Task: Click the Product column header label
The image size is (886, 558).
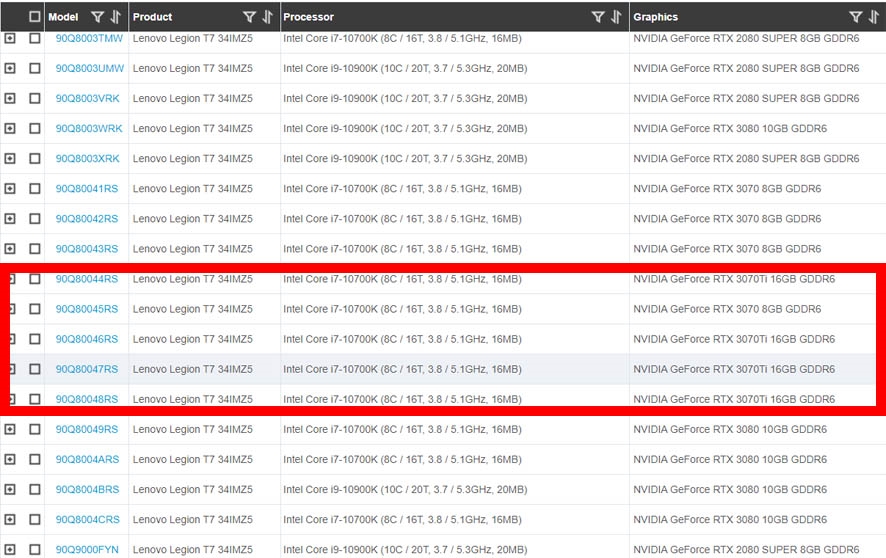Action: [x=153, y=17]
